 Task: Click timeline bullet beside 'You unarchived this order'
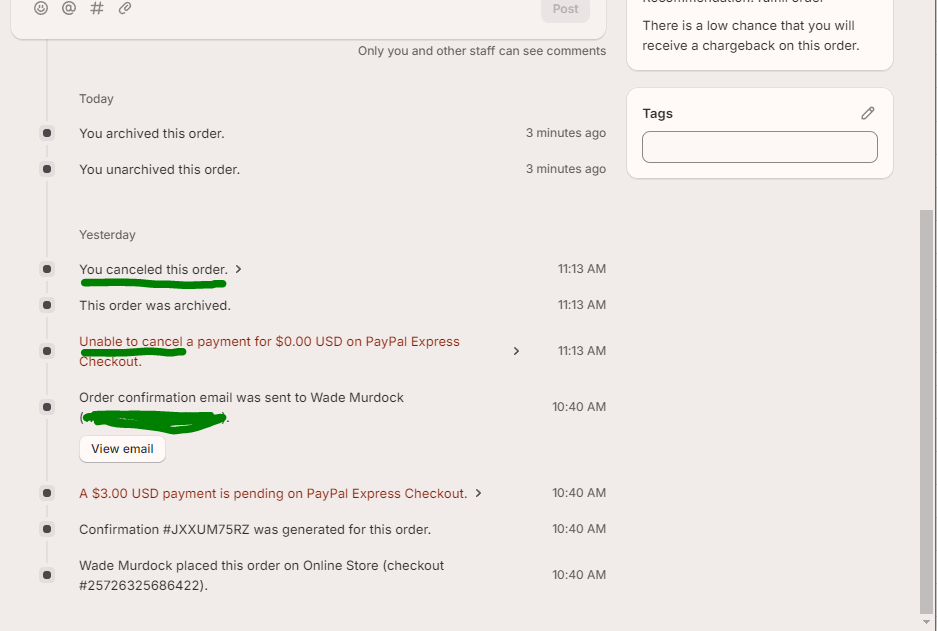(47, 169)
